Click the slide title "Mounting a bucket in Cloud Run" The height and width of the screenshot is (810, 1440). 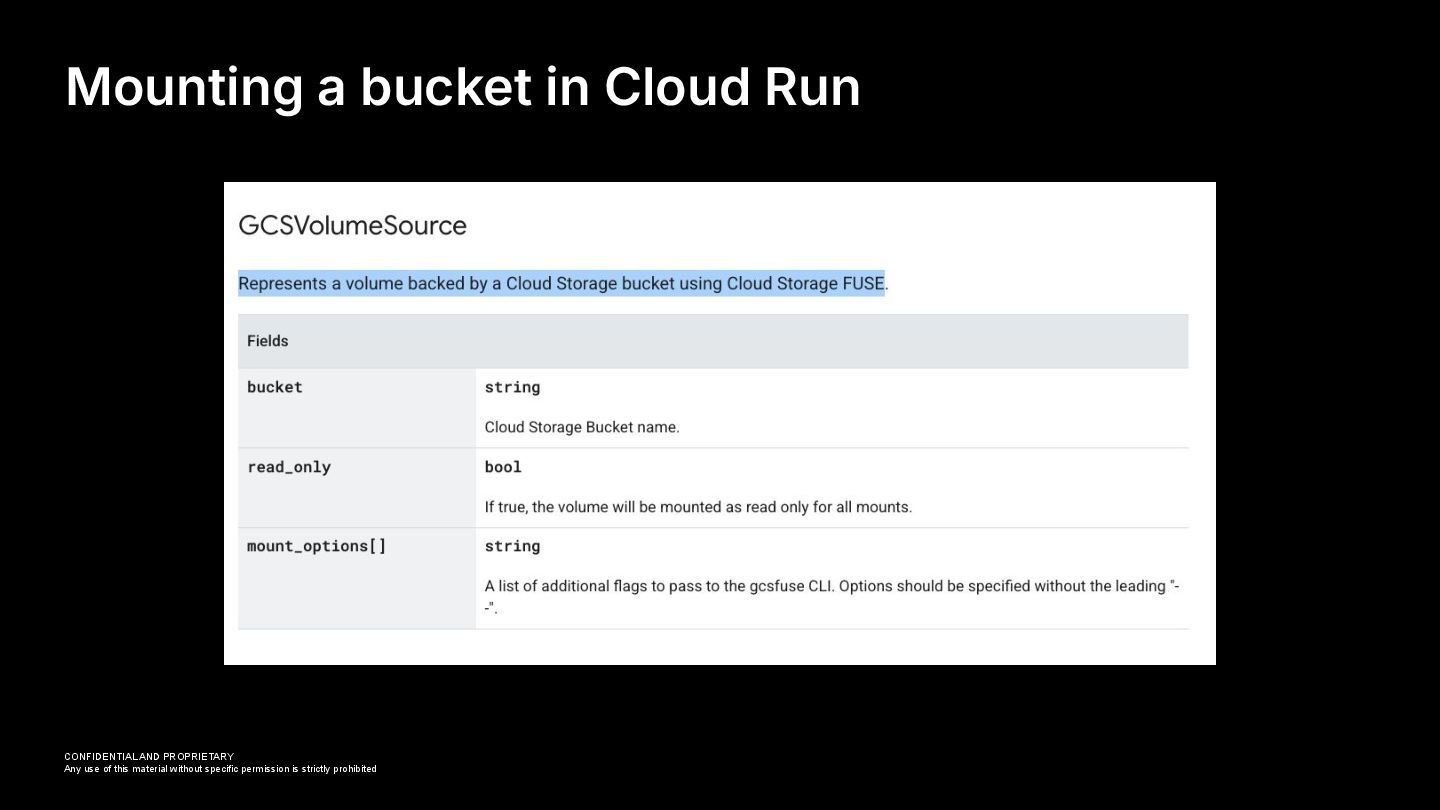[462, 87]
